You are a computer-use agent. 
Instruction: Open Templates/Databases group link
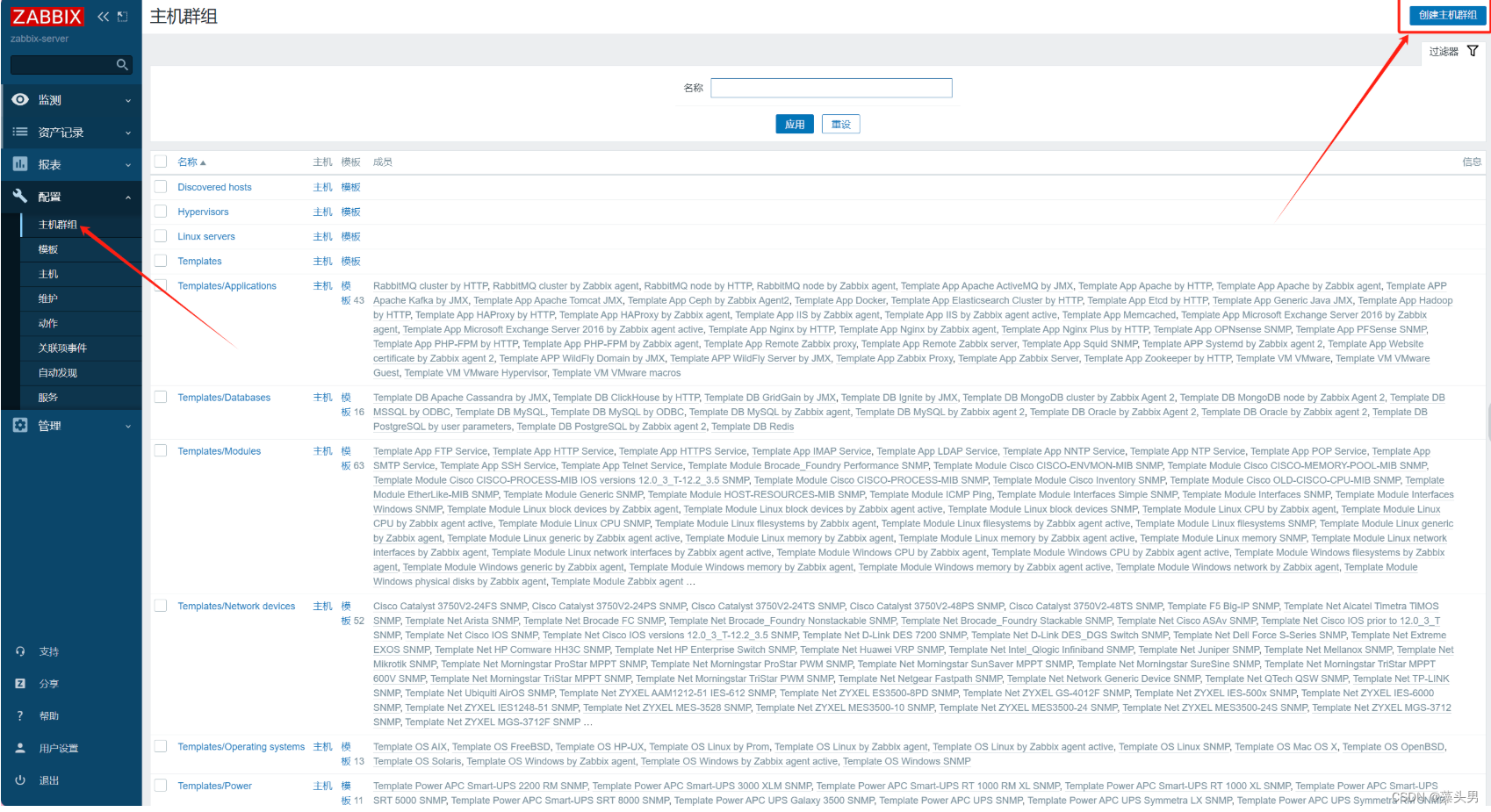pos(224,398)
